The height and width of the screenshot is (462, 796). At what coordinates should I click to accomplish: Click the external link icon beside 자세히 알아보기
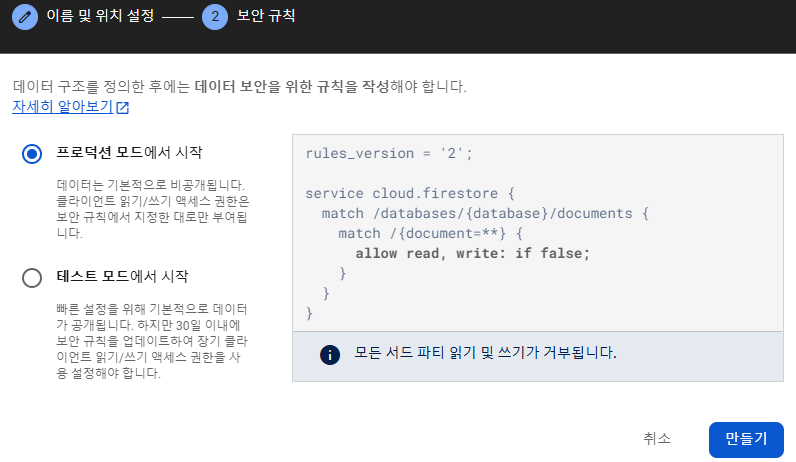click(x=123, y=108)
